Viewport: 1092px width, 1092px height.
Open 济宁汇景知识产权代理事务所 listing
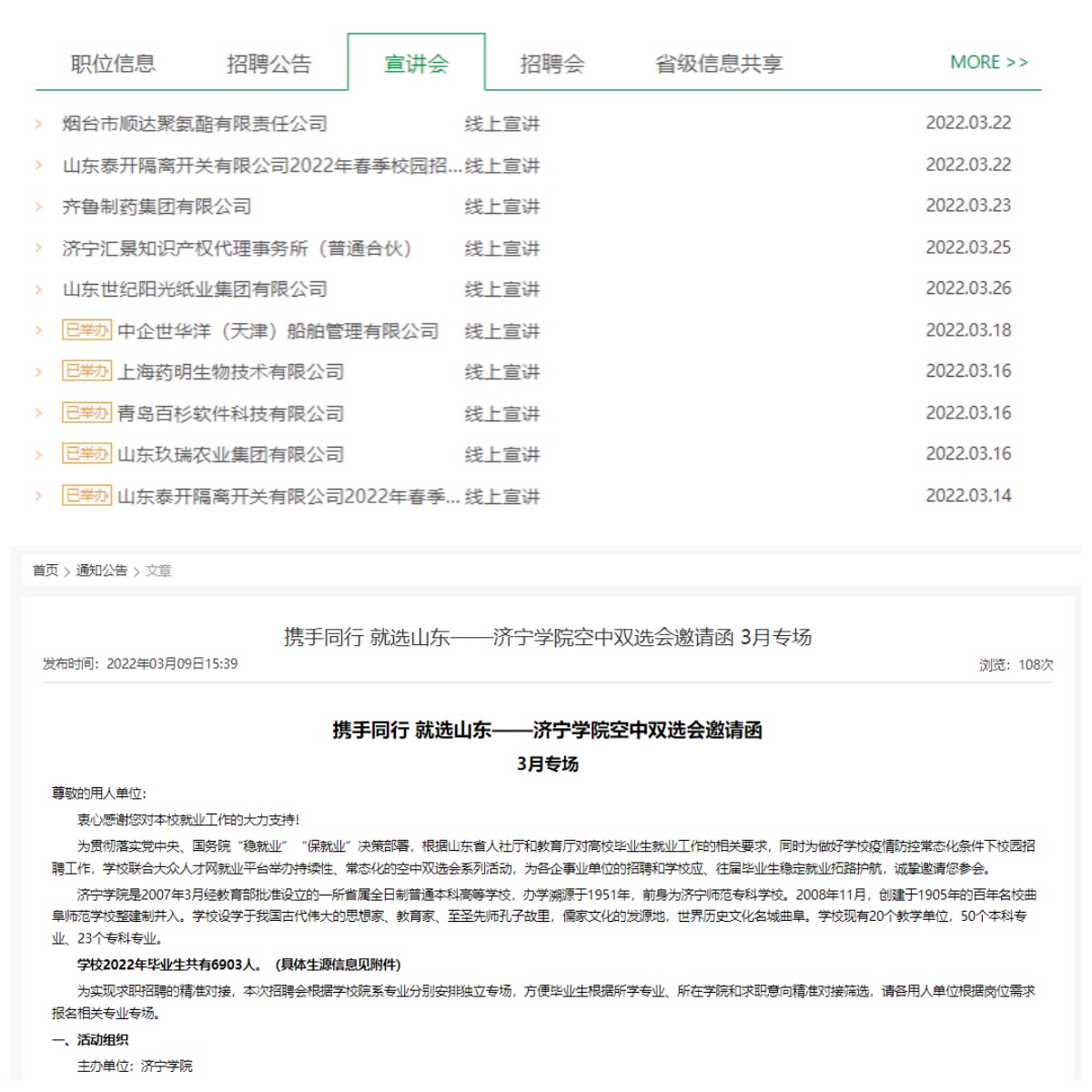pyautogui.click(x=238, y=248)
